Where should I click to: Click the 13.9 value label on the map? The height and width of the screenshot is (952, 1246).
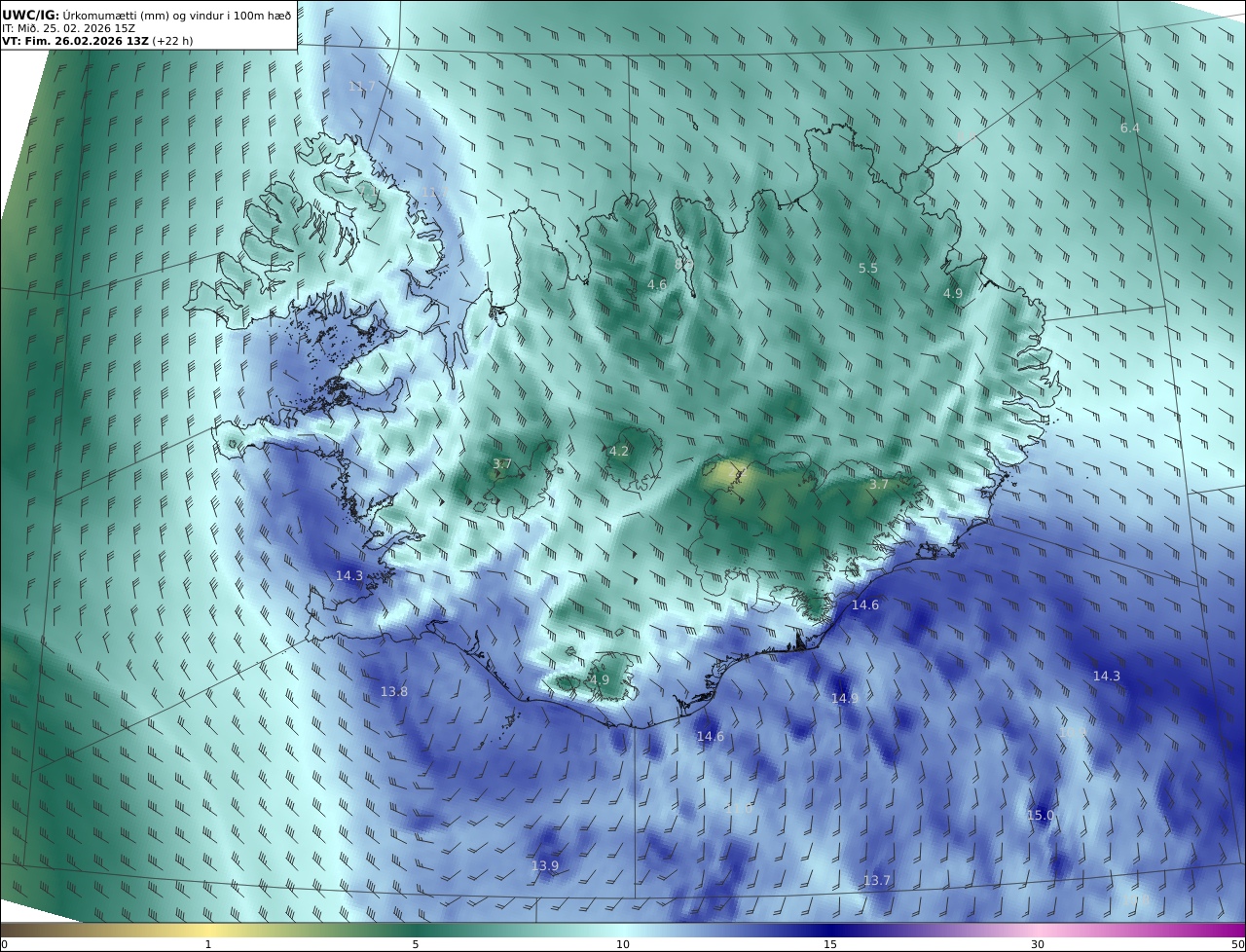[x=545, y=866]
